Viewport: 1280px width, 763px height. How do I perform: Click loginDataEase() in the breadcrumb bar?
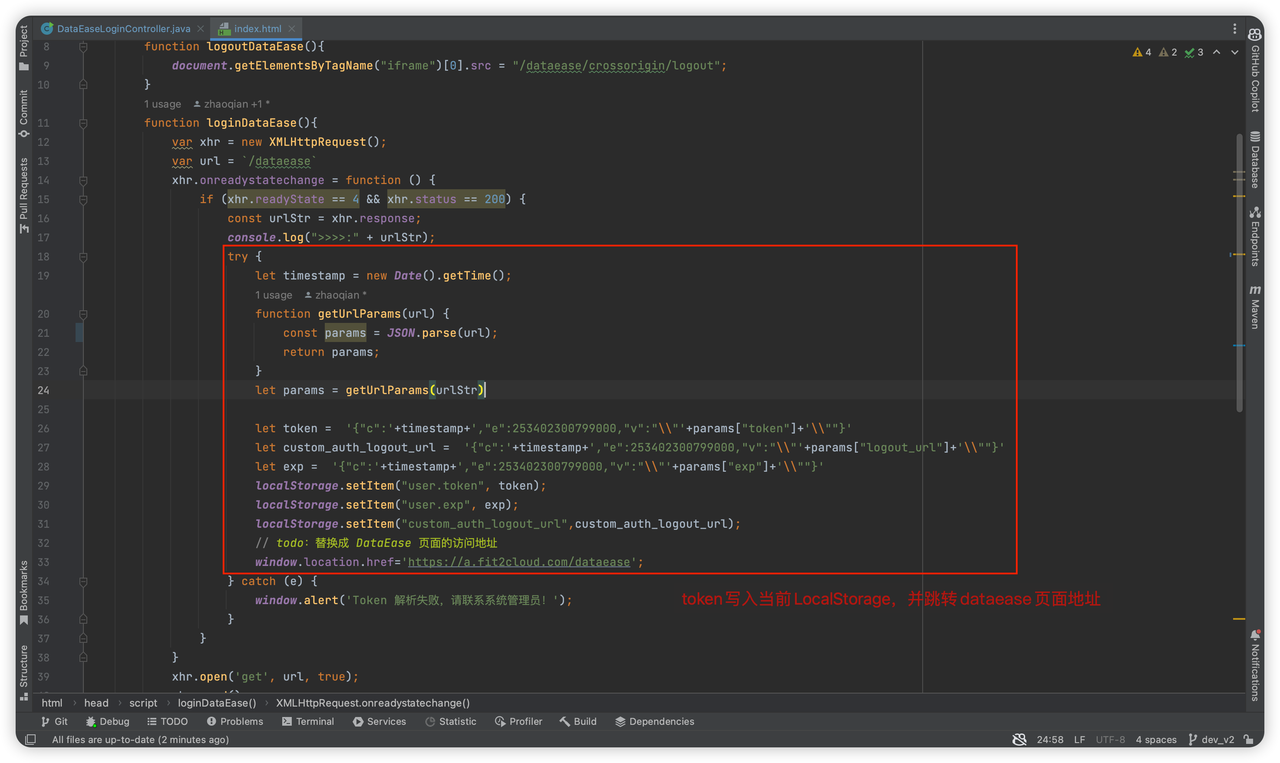click(217, 703)
